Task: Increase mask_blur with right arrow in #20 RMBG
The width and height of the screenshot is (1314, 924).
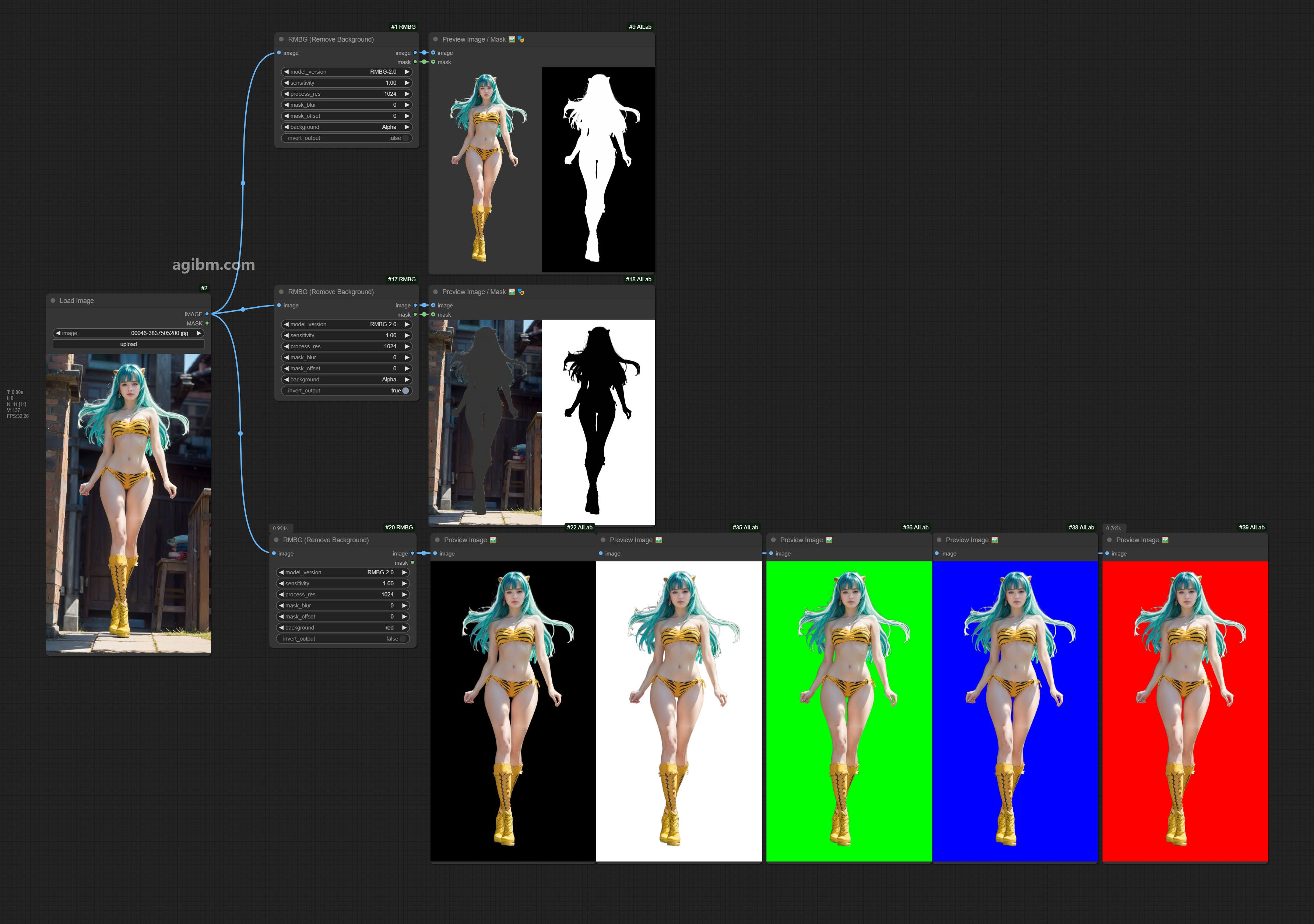Action: point(404,605)
